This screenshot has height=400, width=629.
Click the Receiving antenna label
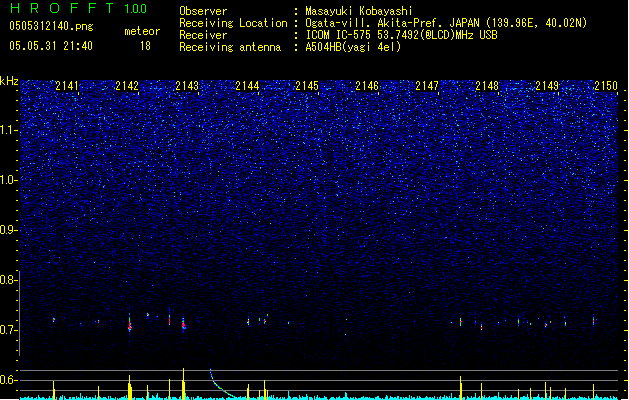coord(230,47)
